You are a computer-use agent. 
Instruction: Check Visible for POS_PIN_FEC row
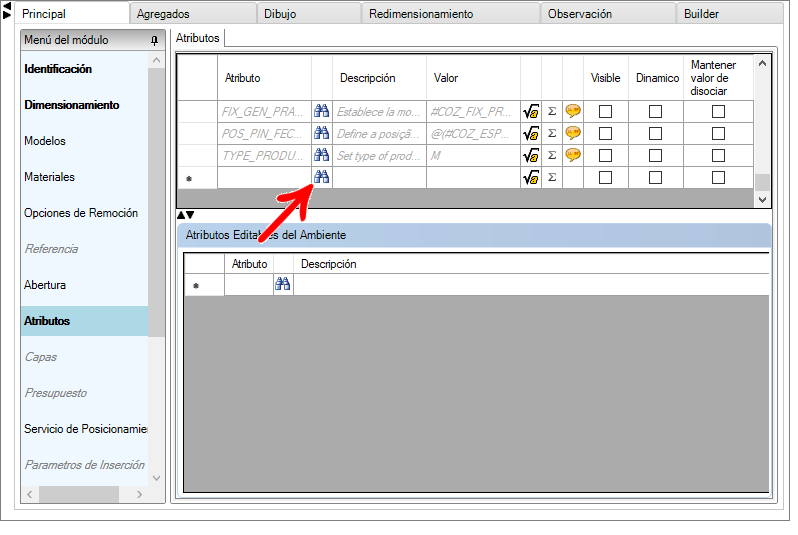point(606,133)
